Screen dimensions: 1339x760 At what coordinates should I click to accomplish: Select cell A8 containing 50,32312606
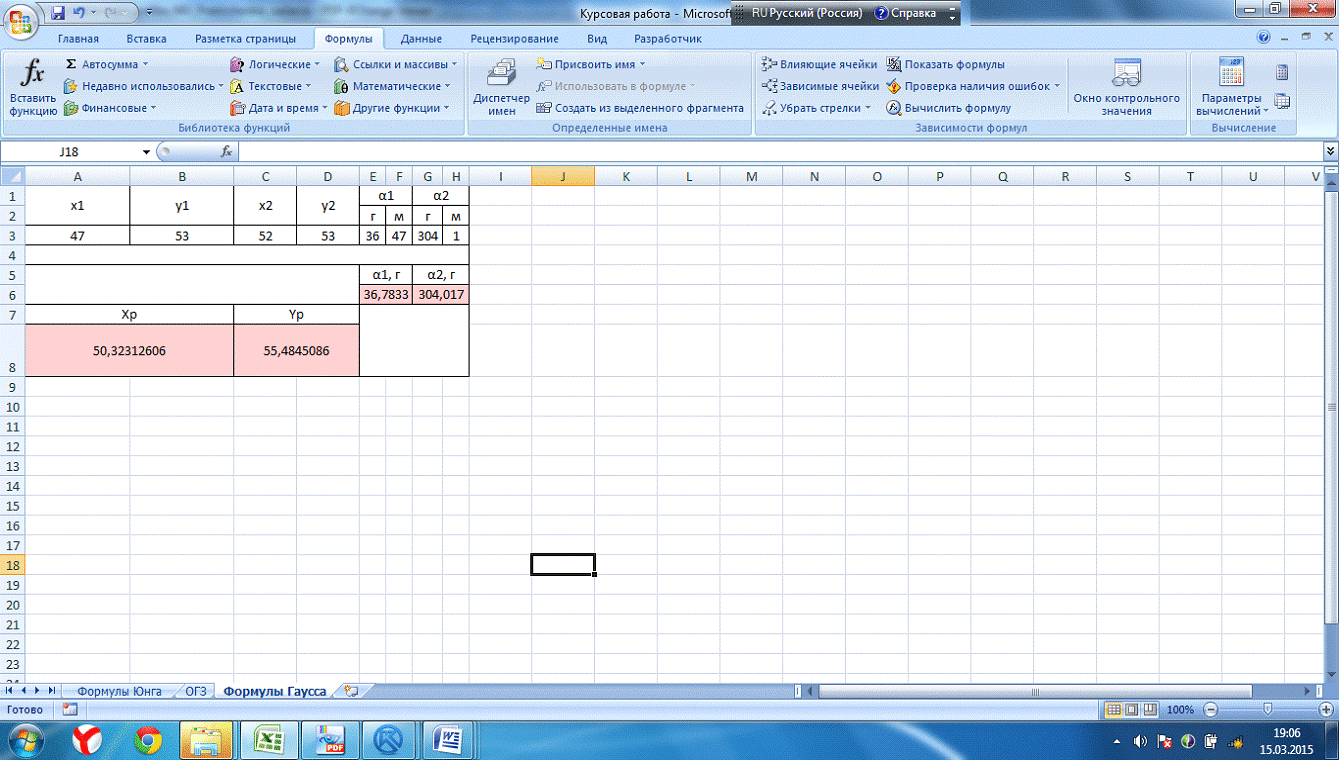(129, 351)
